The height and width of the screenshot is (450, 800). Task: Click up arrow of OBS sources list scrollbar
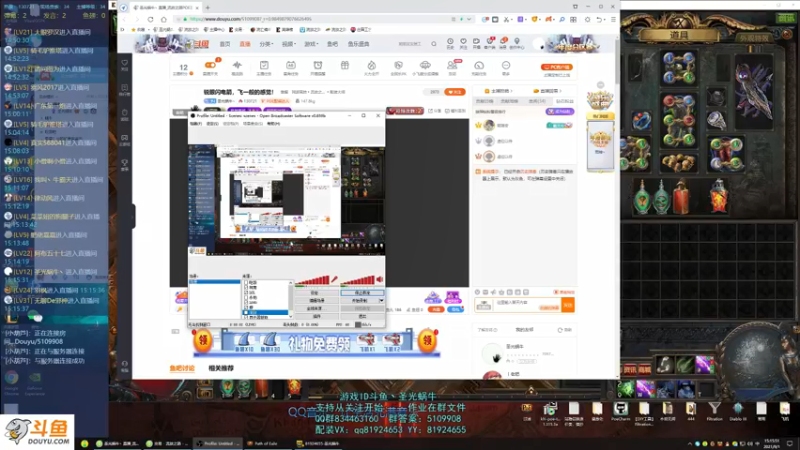[291, 282]
